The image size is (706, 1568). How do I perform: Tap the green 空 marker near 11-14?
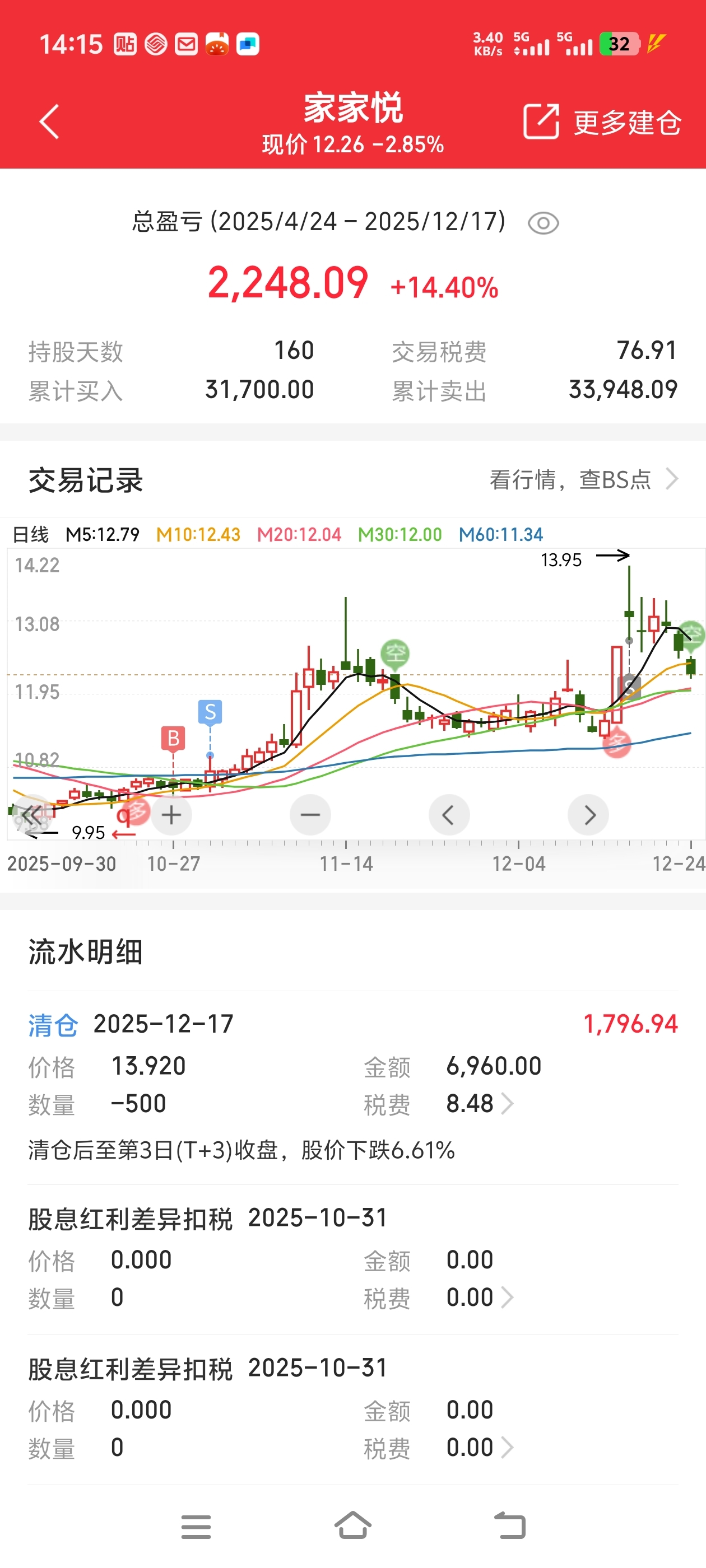(396, 654)
